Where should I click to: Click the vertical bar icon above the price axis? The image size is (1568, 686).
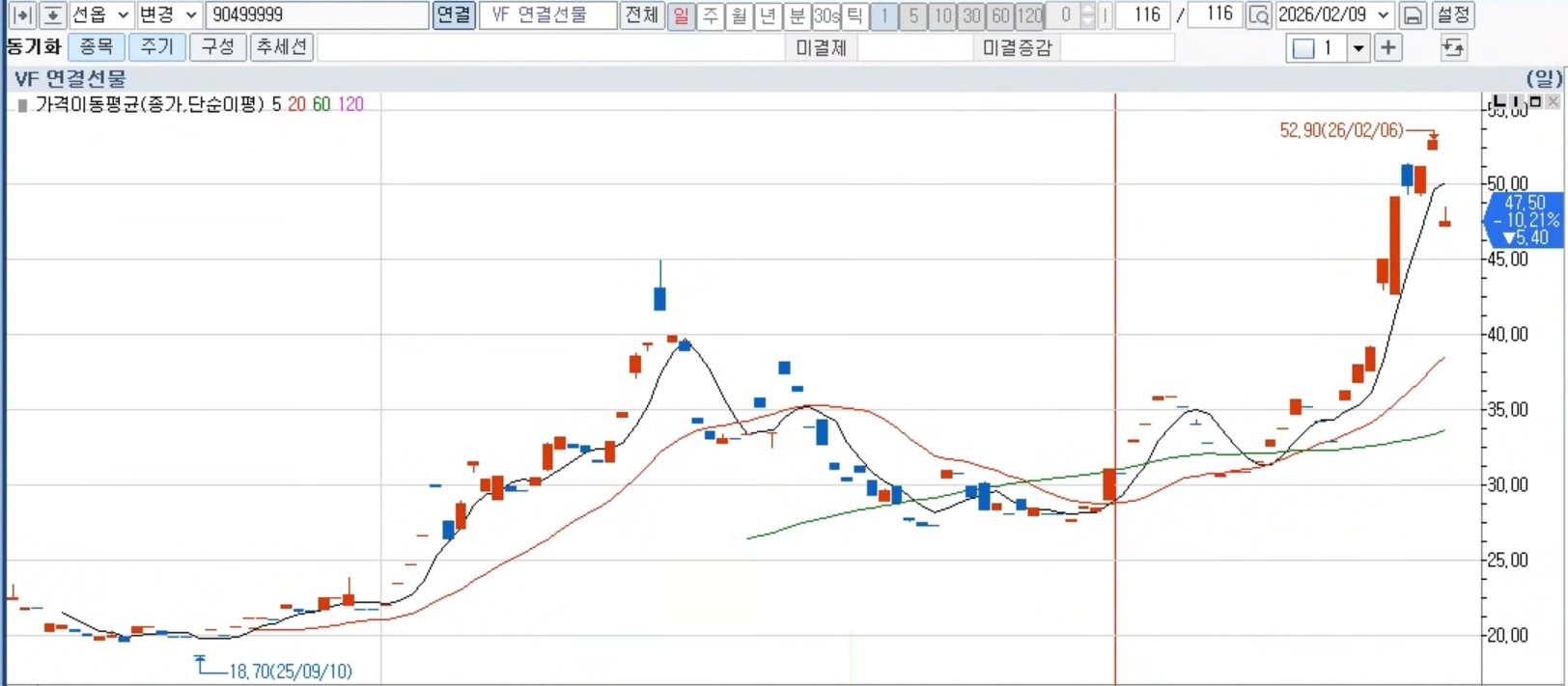tap(1517, 101)
